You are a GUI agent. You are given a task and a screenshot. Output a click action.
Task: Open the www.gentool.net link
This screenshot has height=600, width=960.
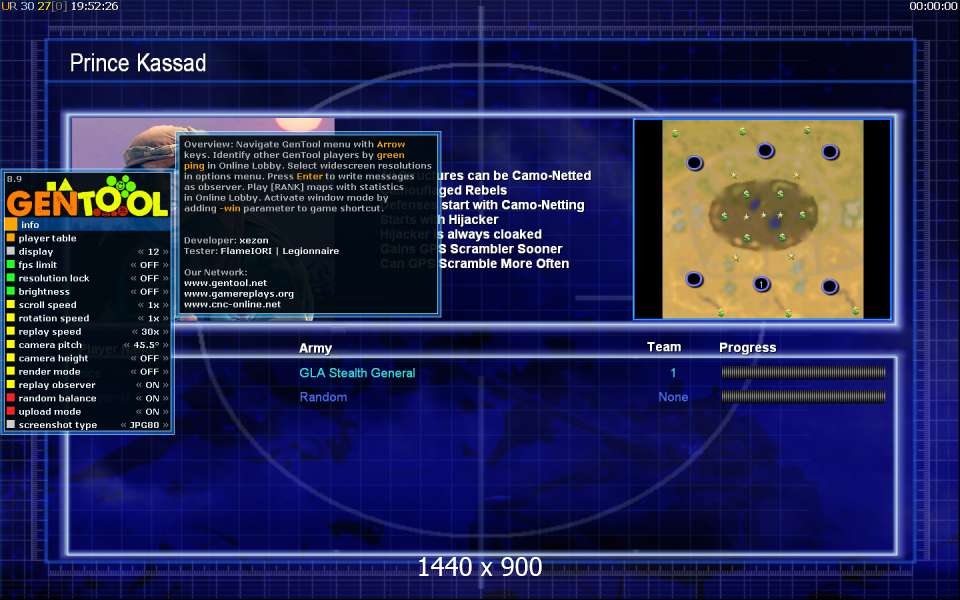click(x=225, y=283)
